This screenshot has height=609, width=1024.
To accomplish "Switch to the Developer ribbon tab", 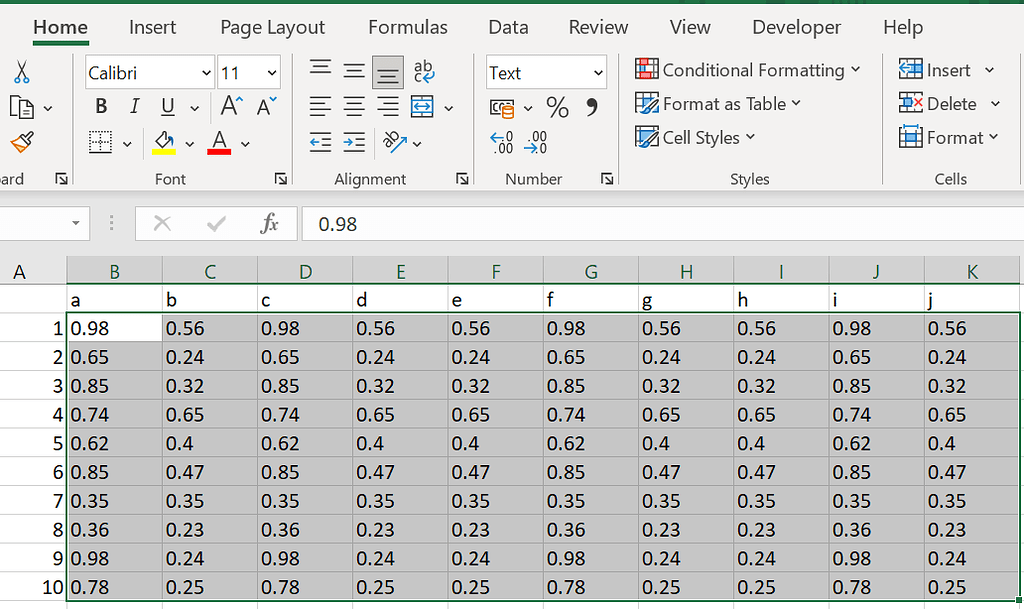I will coord(796,27).
